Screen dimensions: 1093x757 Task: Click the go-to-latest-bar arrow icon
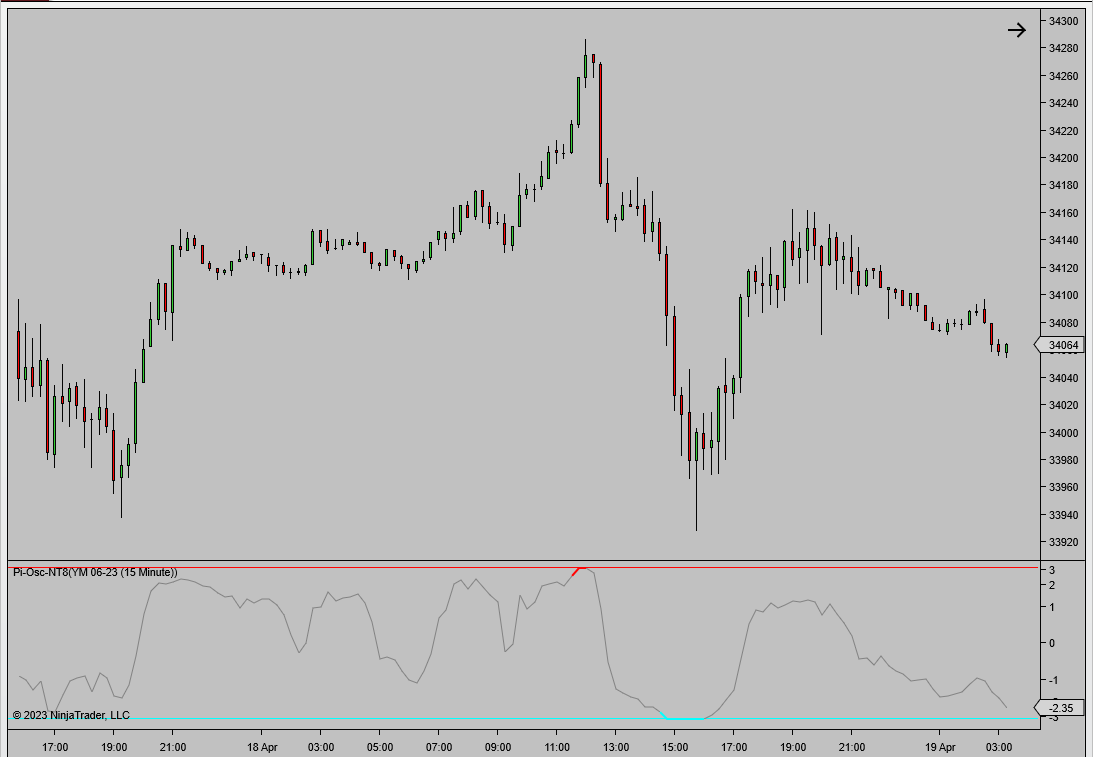(x=1017, y=29)
